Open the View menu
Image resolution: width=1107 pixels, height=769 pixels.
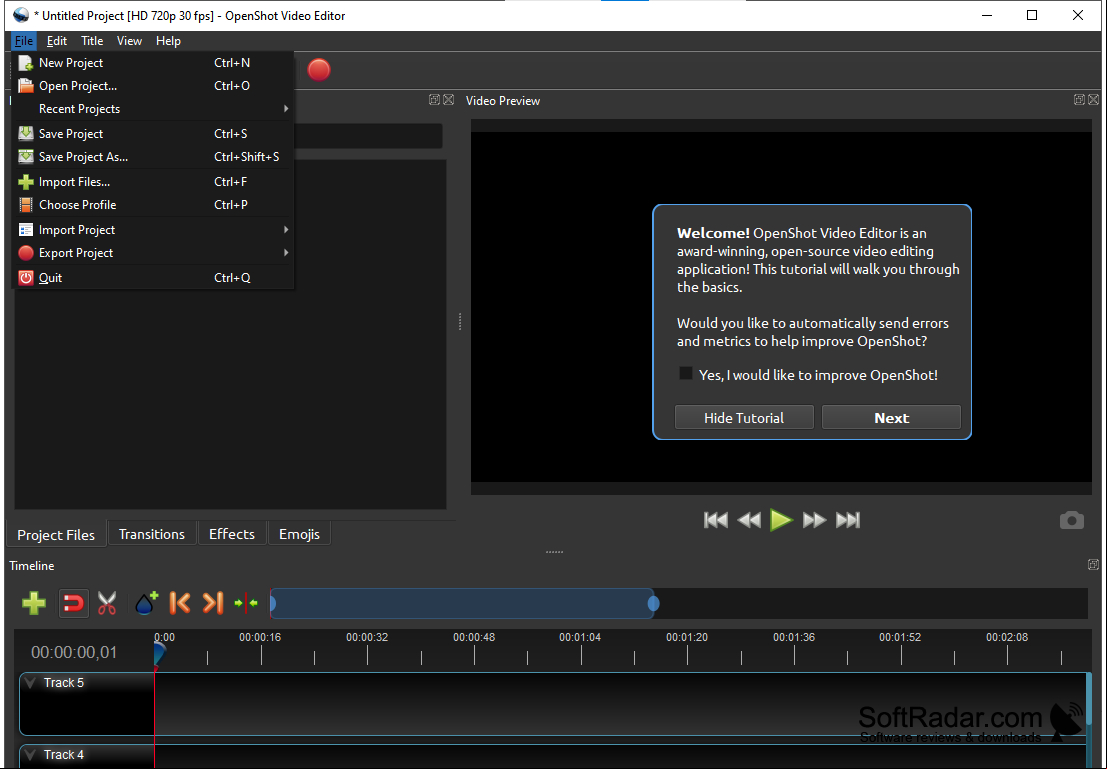129,41
